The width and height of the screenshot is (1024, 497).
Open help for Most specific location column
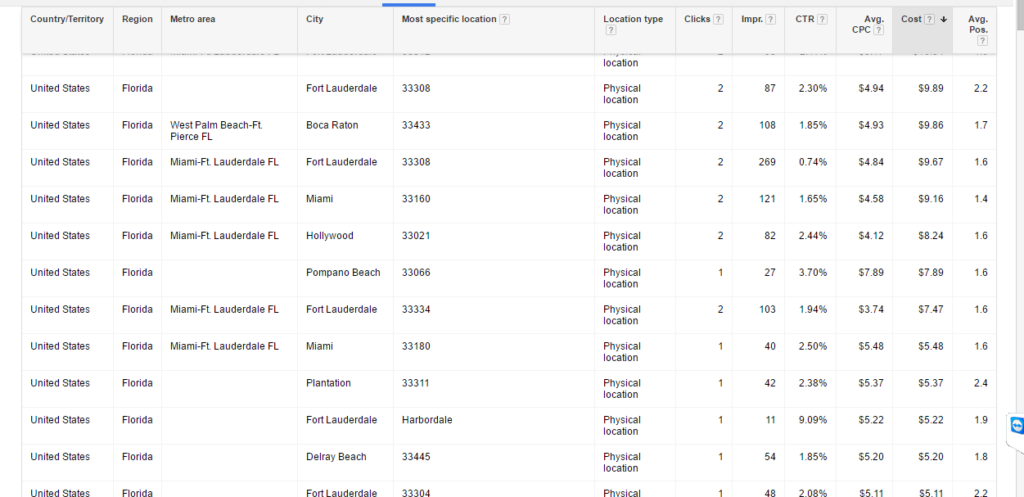click(504, 20)
